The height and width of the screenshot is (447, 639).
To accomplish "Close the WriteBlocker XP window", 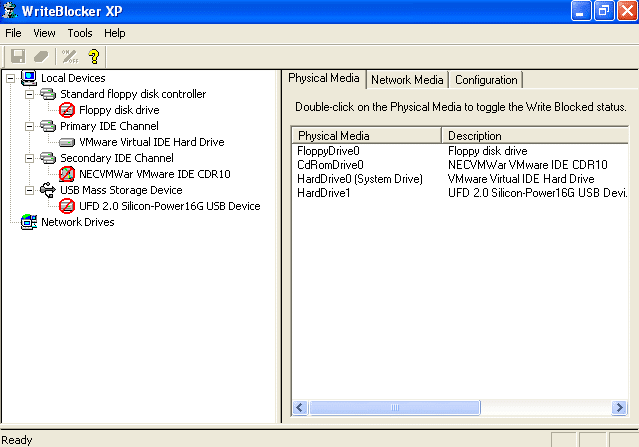I will 627,11.
